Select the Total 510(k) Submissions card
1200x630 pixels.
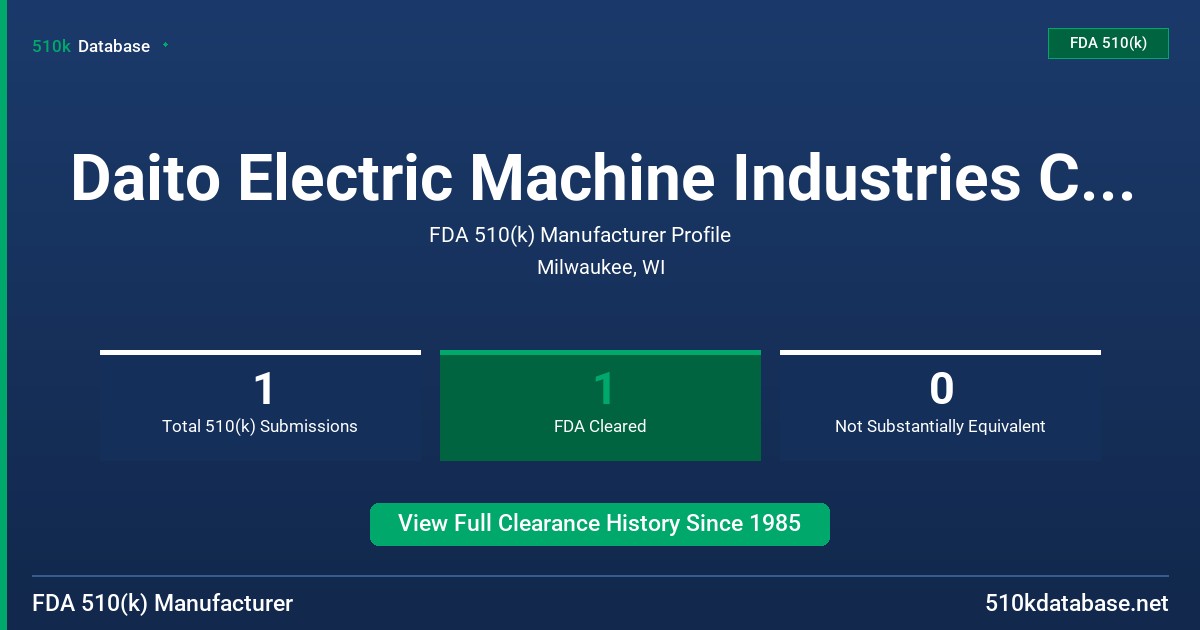[x=260, y=406]
